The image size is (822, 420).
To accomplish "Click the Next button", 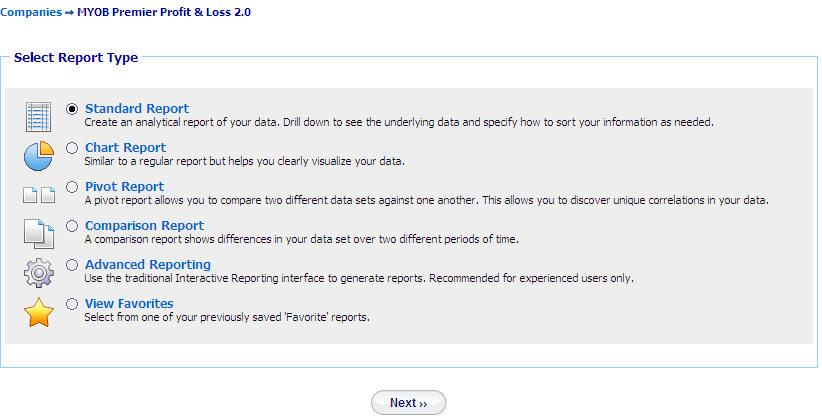I will (408, 403).
